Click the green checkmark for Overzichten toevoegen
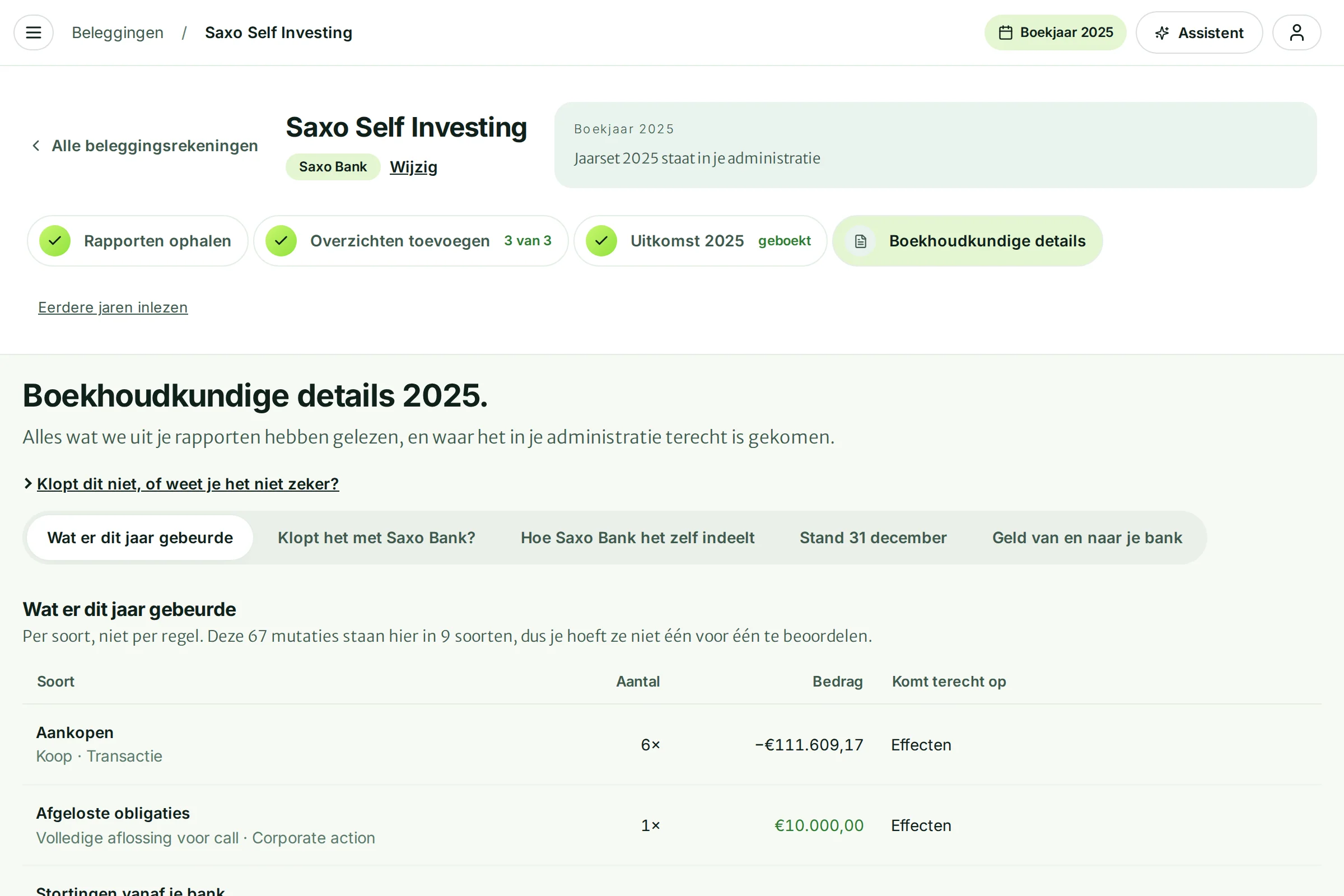The image size is (1344, 896). point(281,241)
